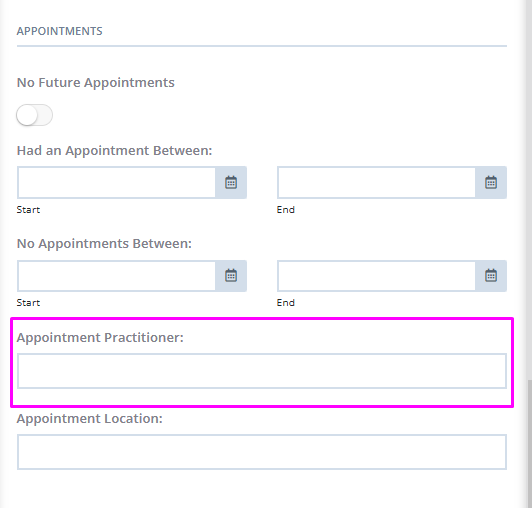Focus the No Appointments Between End field
The width and height of the screenshot is (532, 508).
click(376, 276)
